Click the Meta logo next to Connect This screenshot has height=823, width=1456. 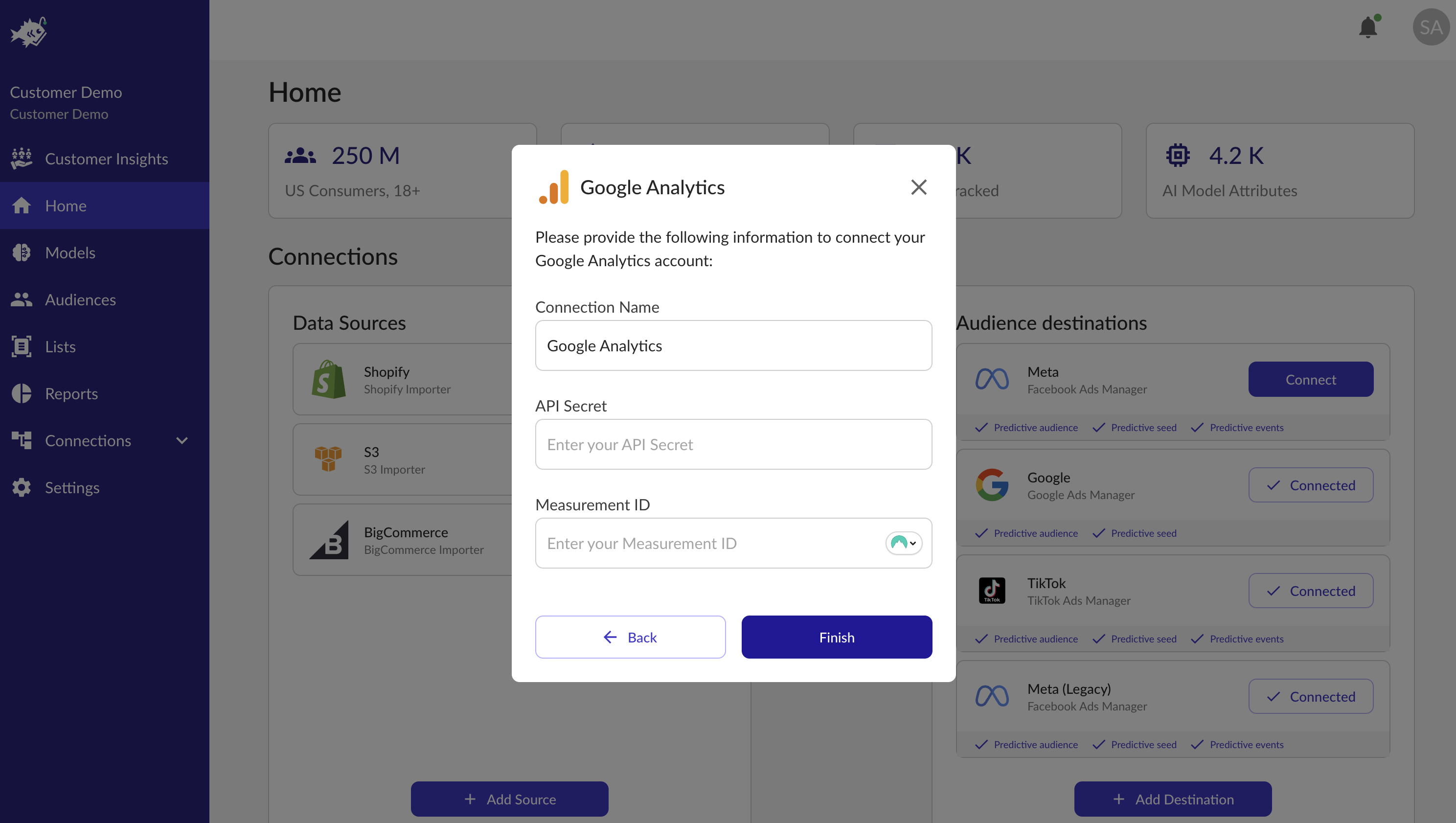[x=992, y=379]
